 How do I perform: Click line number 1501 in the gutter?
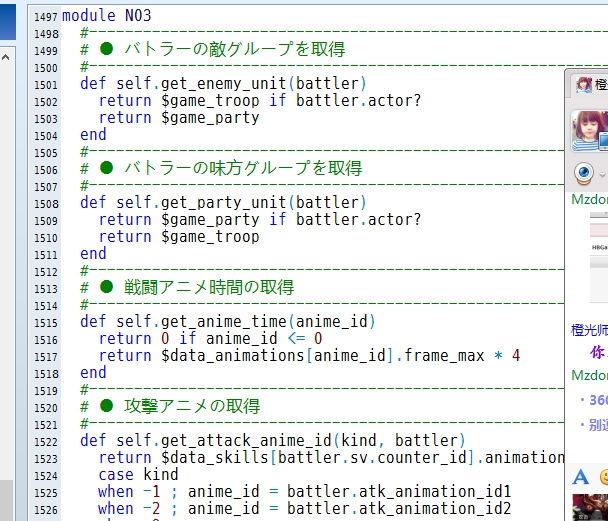pyautogui.click(x=46, y=85)
